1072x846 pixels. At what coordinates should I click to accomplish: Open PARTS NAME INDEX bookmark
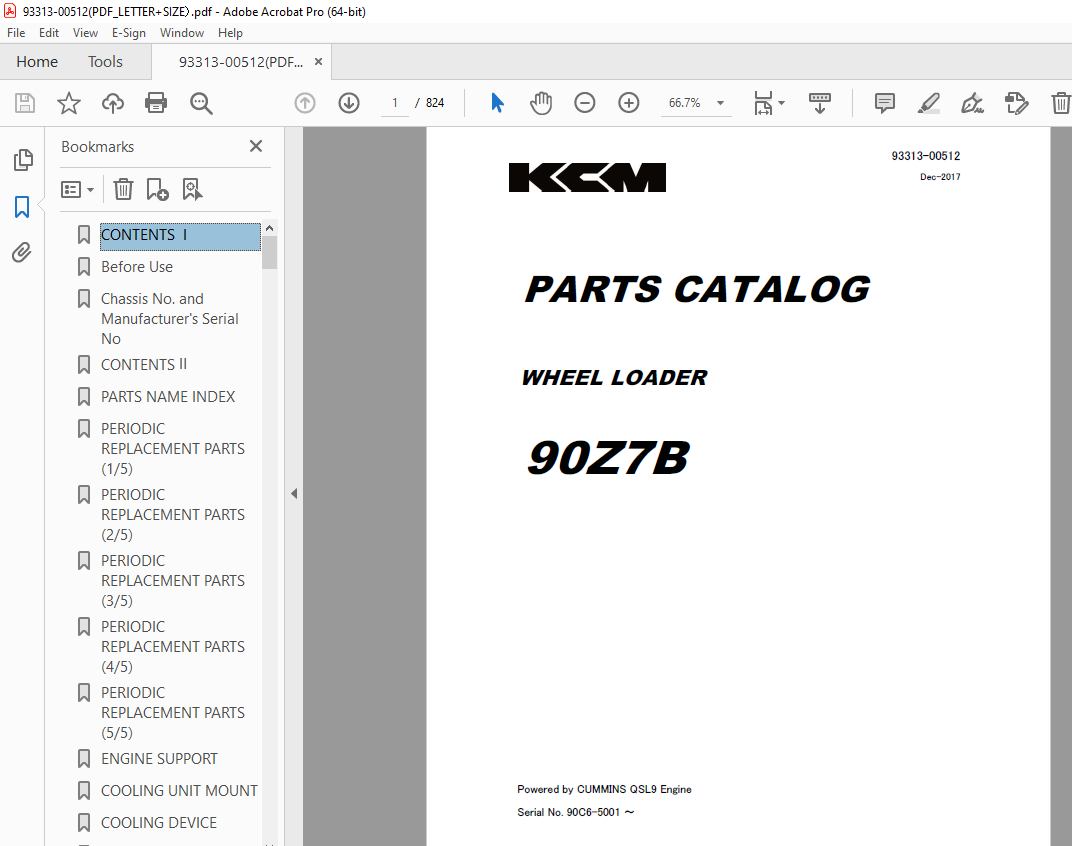coord(168,397)
